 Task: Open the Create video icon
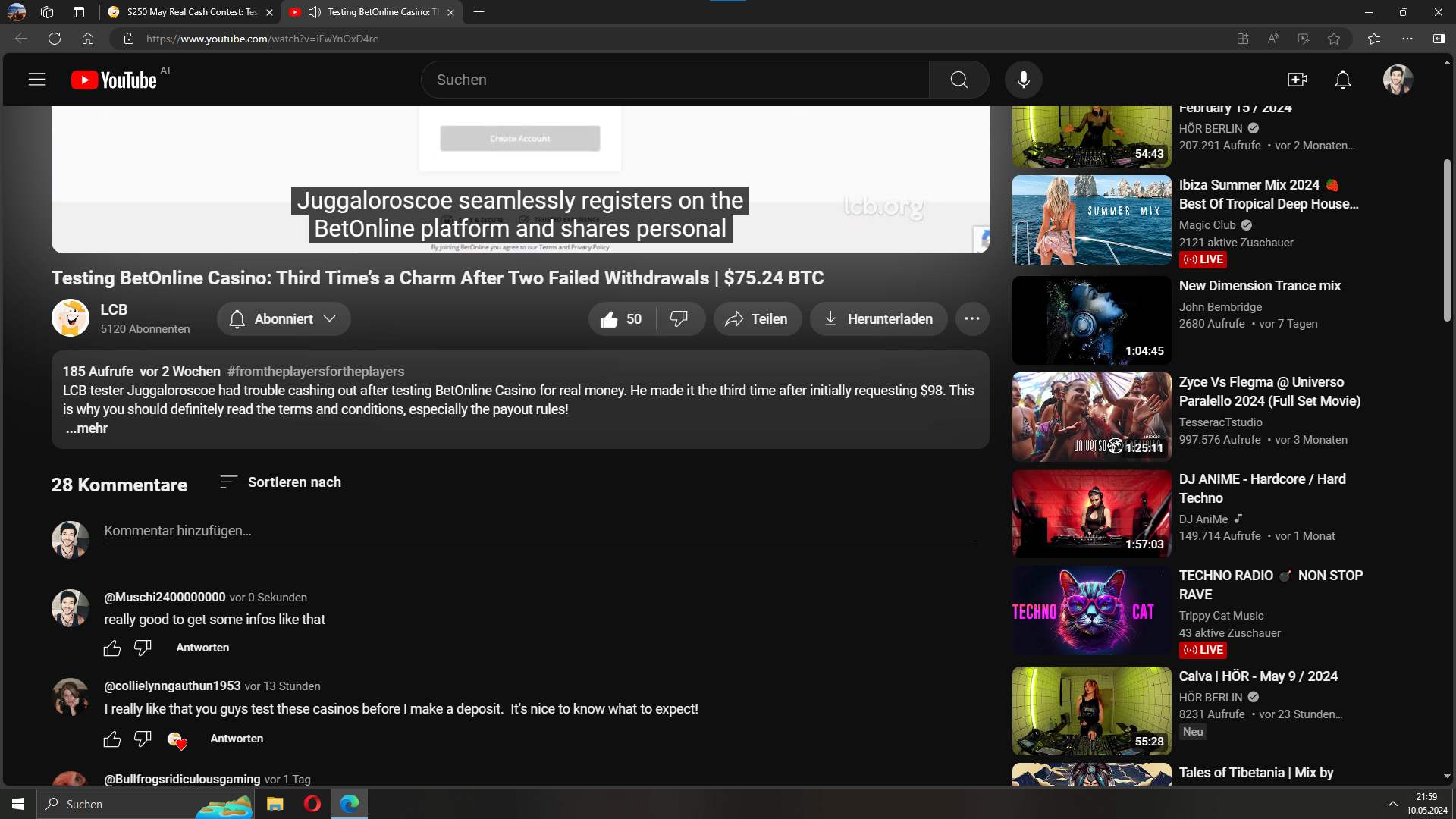point(1298,80)
